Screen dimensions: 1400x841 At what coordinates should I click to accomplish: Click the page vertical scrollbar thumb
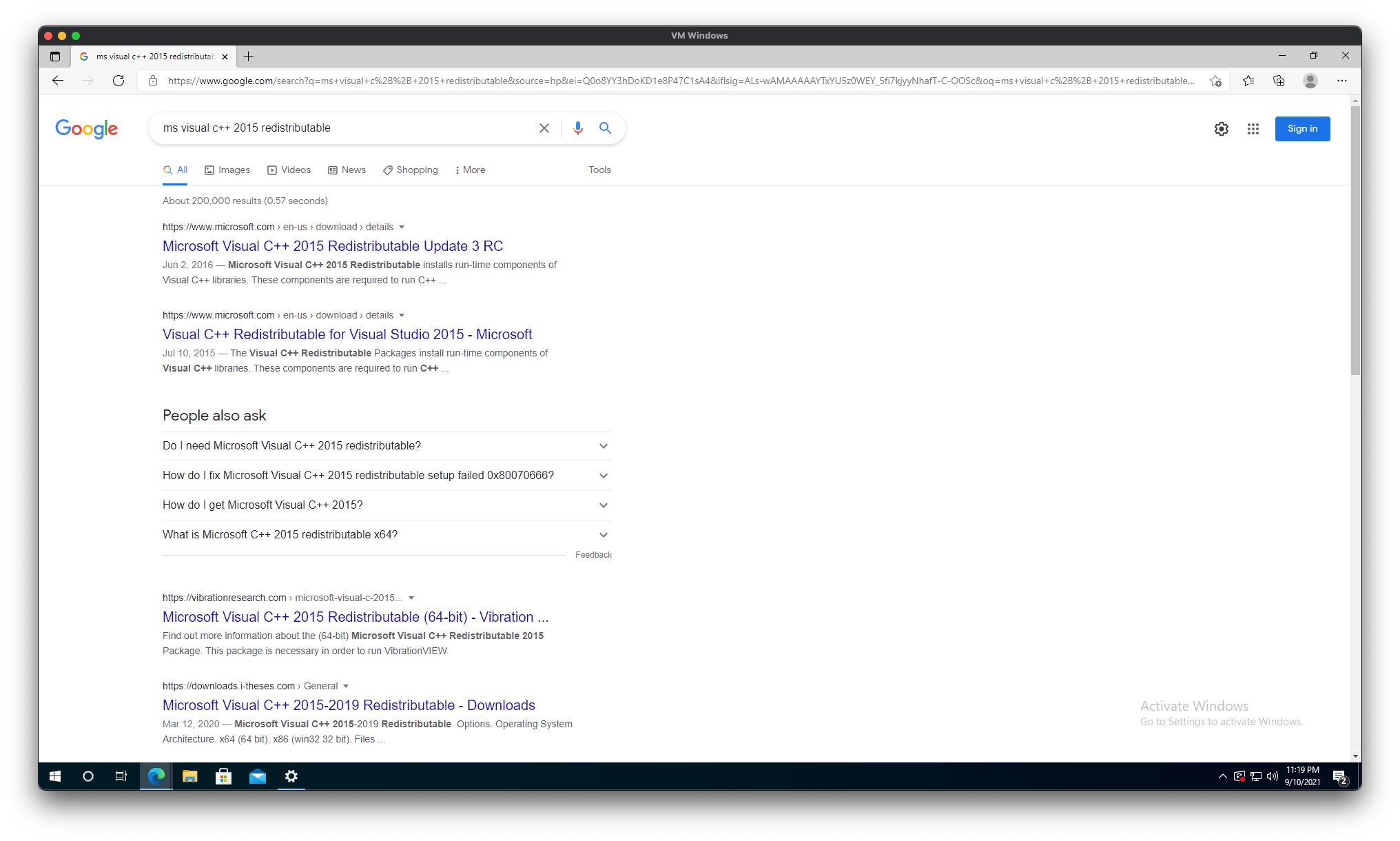click(1355, 240)
